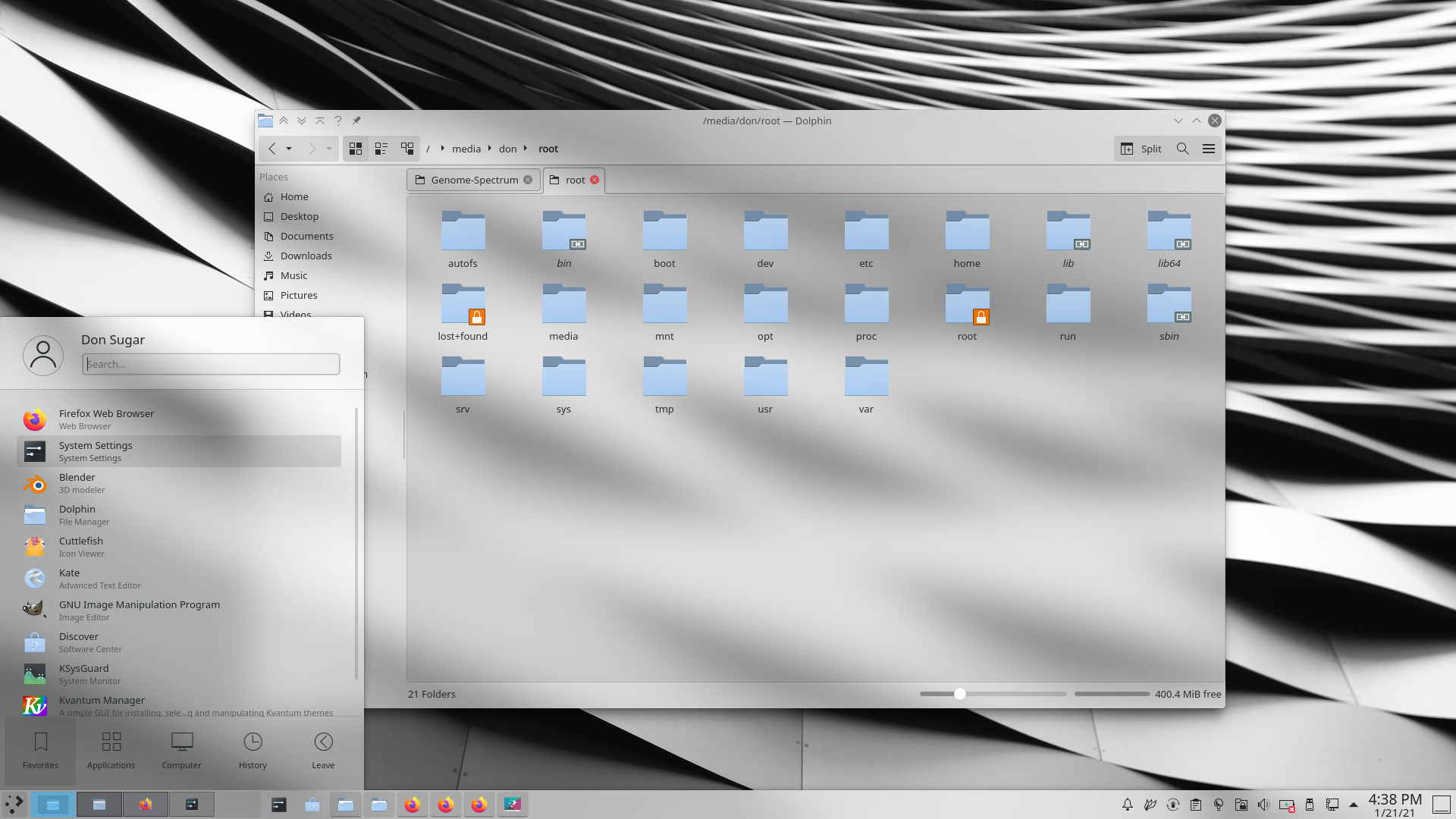The image size is (1456, 819).
Task: Switch launcher to History tab
Action: tap(253, 751)
